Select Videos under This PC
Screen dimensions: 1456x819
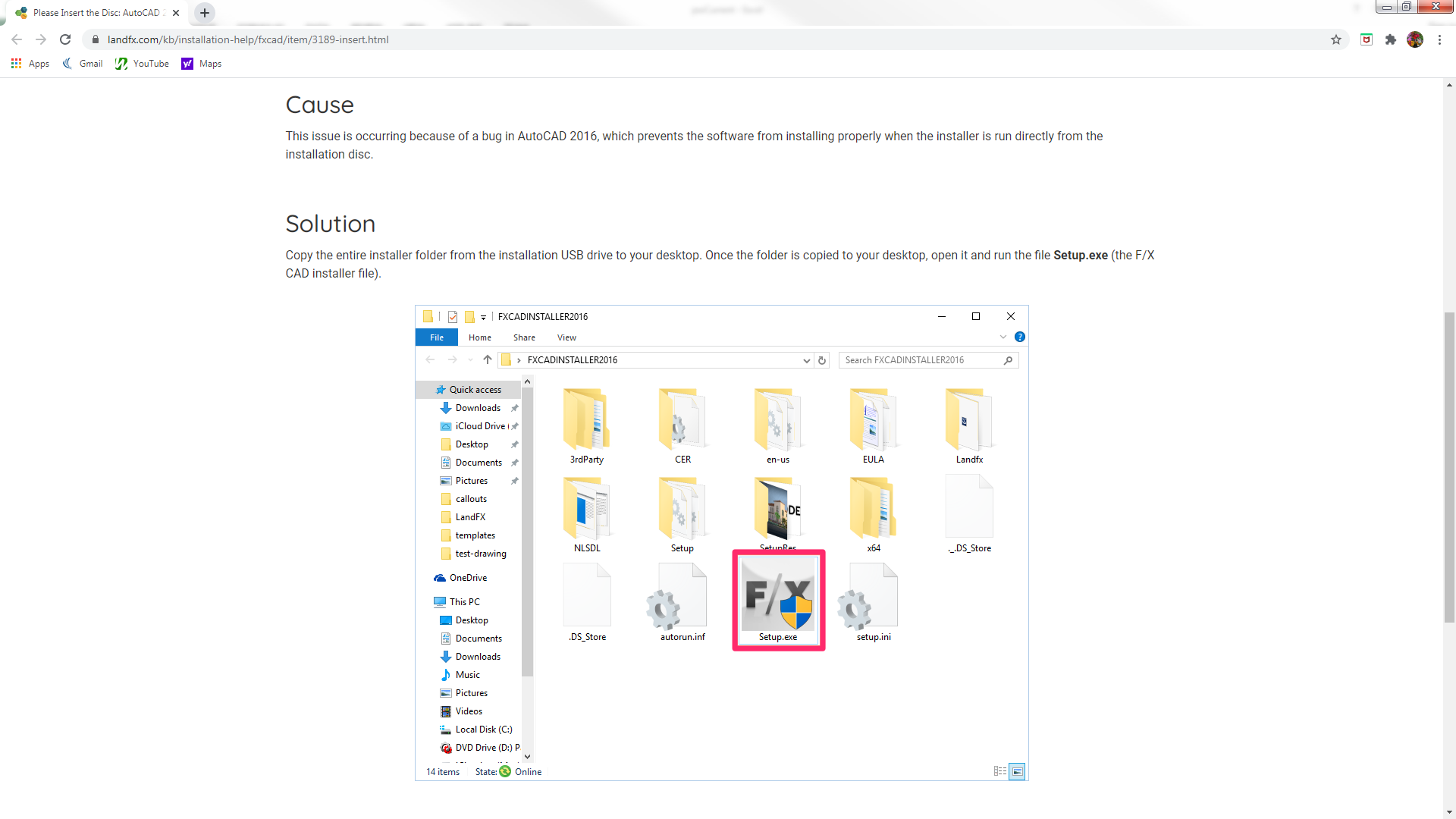(461, 711)
